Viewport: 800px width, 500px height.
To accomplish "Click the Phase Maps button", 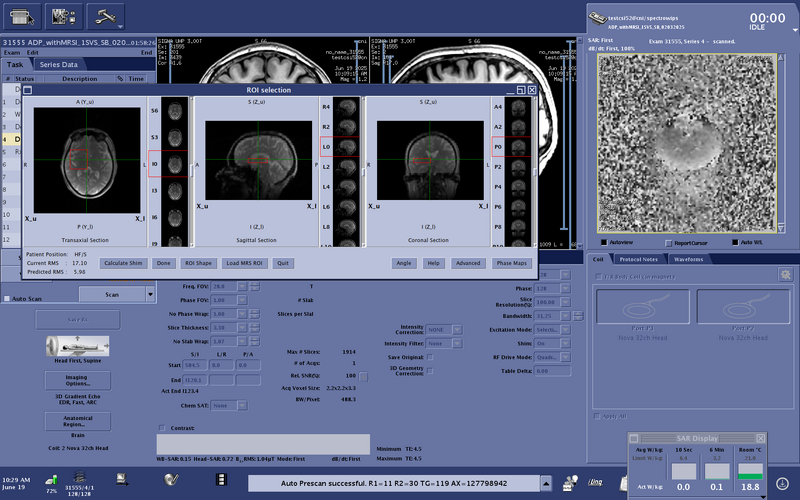I will coord(512,263).
